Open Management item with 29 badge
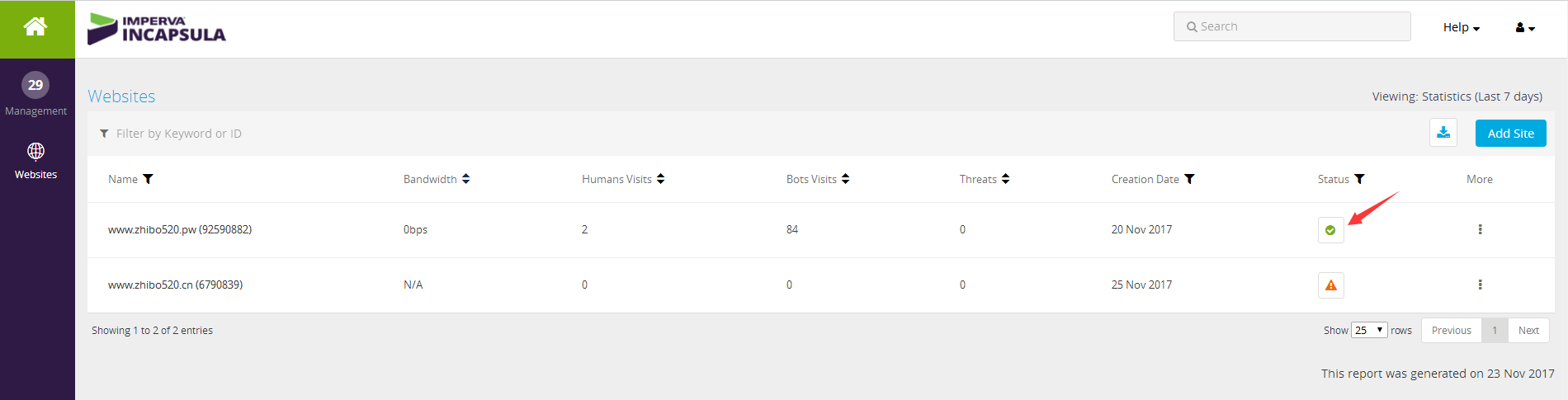The image size is (1568, 400). (x=35, y=94)
